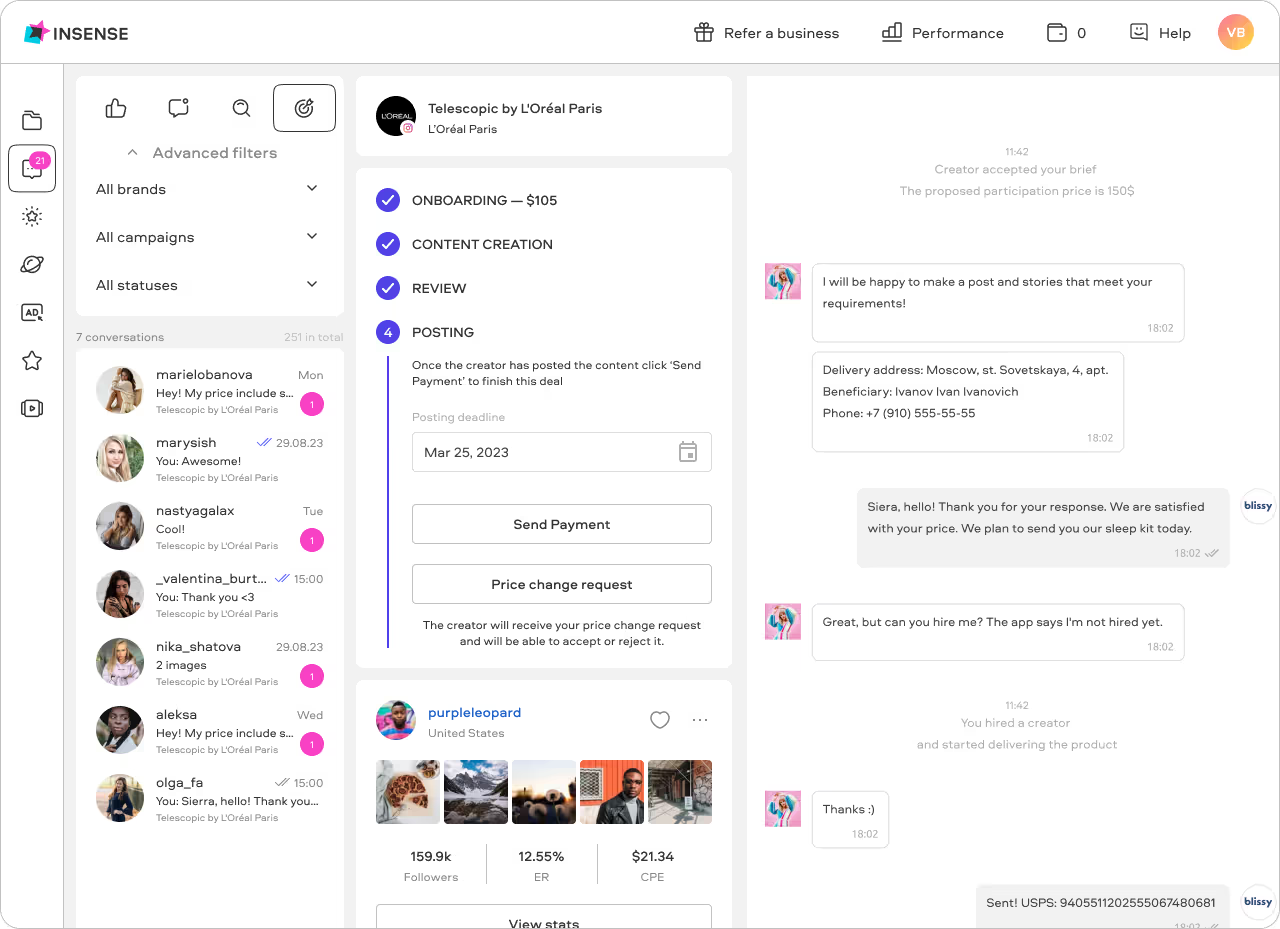Select the target filter tab

(304, 108)
